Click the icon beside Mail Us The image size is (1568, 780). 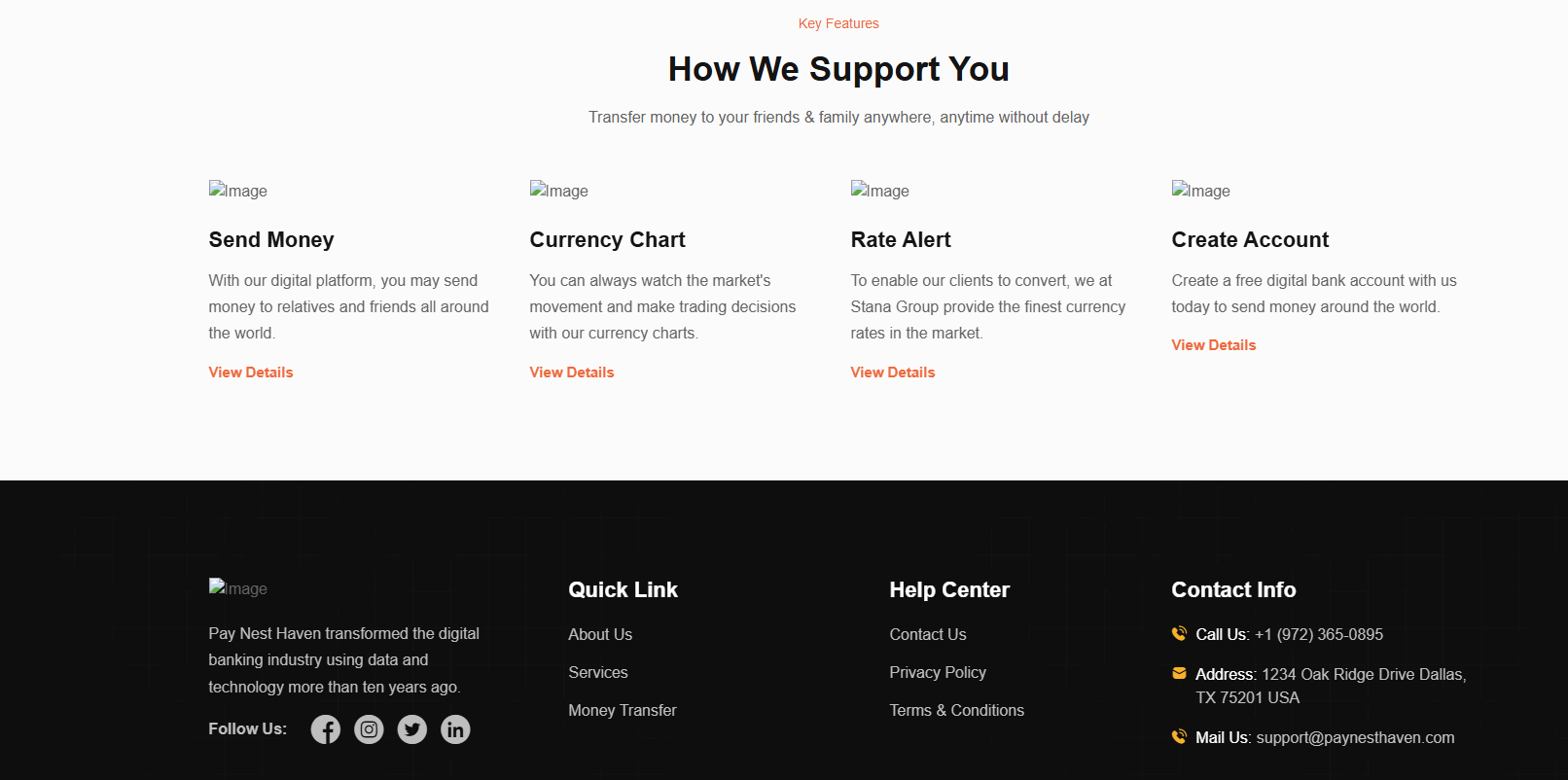pyautogui.click(x=1179, y=737)
